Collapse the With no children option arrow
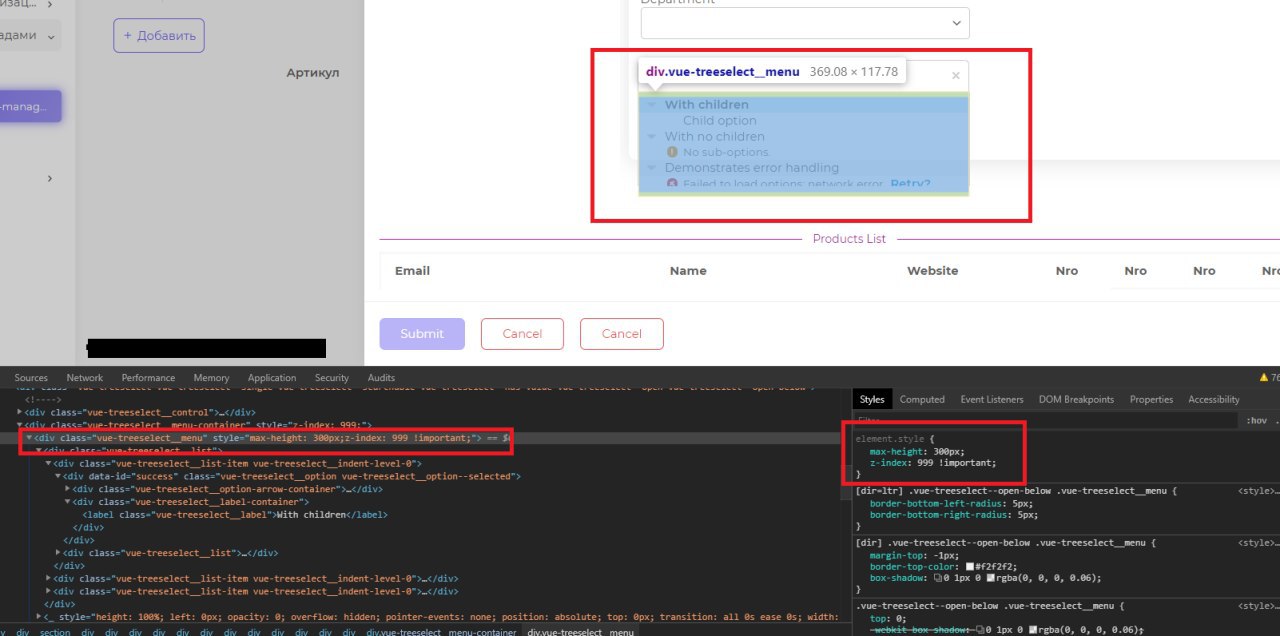The image size is (1280, 636). click(x=652, y=136)
